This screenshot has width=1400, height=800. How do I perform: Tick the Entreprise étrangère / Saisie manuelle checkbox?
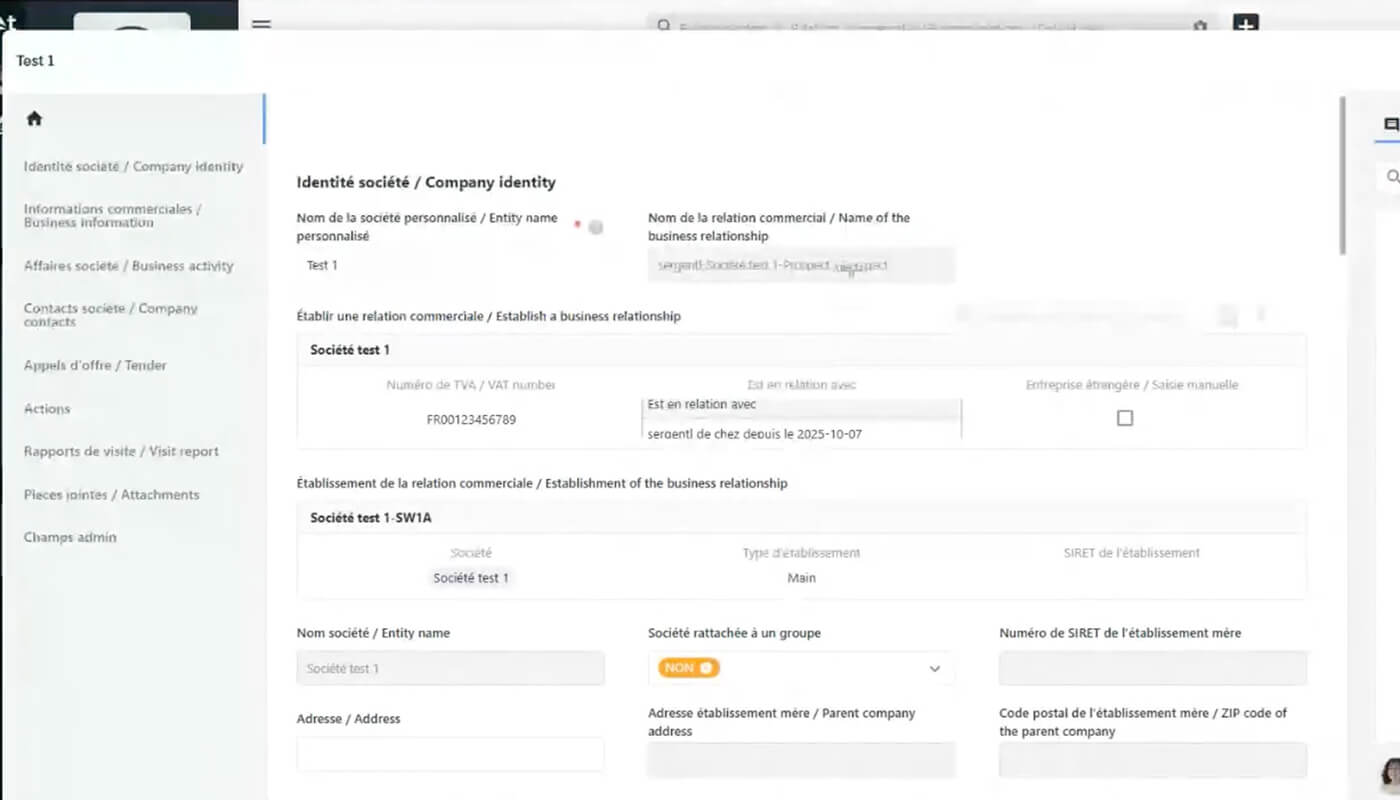(x=1125, y=418)
